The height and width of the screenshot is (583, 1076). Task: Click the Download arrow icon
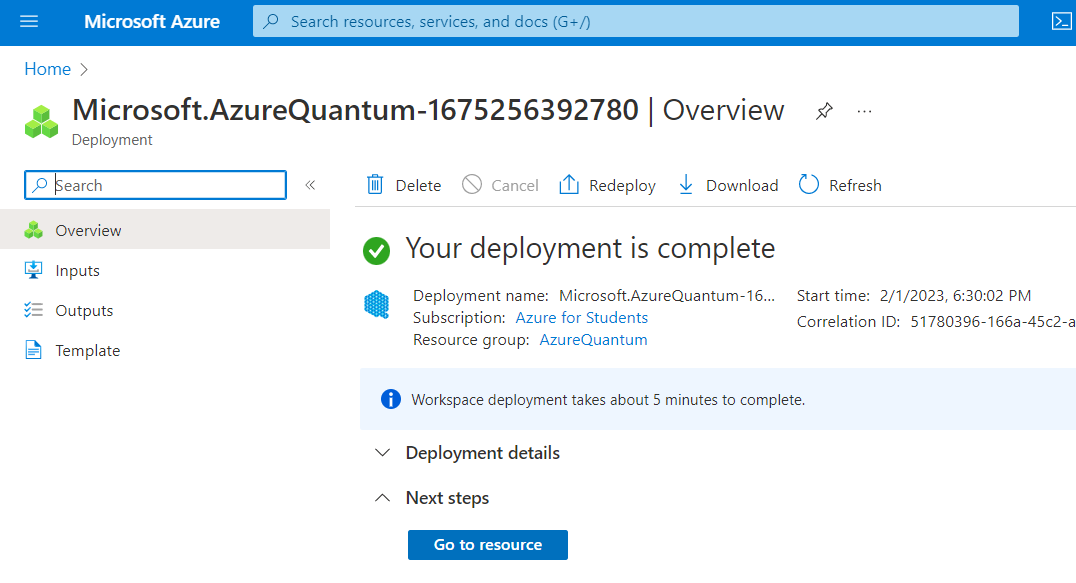coord(686,185)
